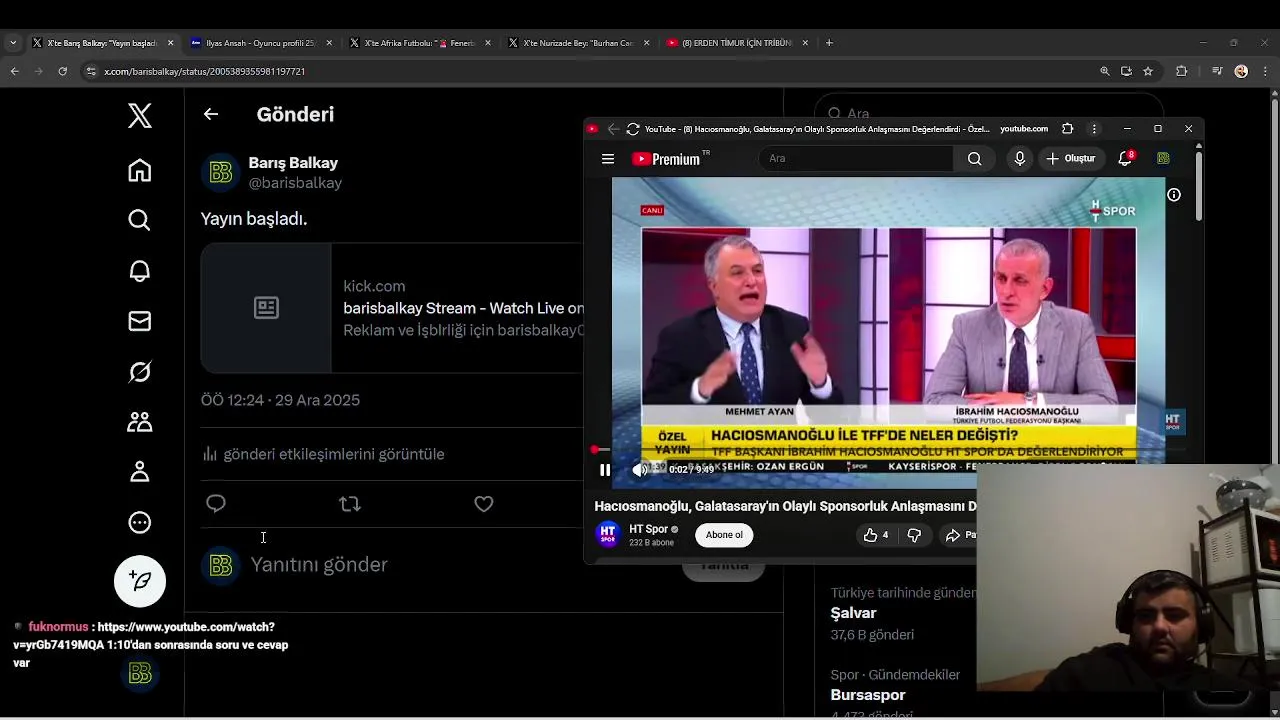1280x720 pixels.
Task: Reply to the Barış Balkay post
Action: (x=216, y=504)
